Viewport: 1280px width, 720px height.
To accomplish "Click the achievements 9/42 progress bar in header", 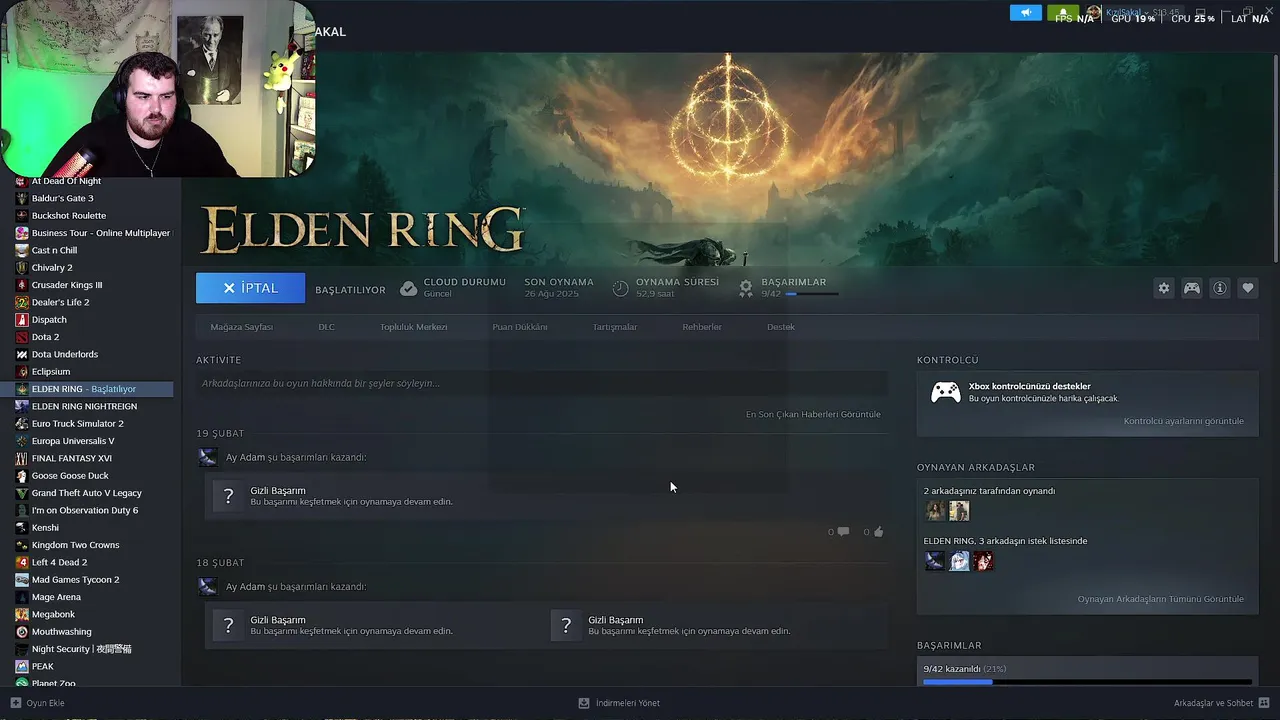I will point(812,294).
